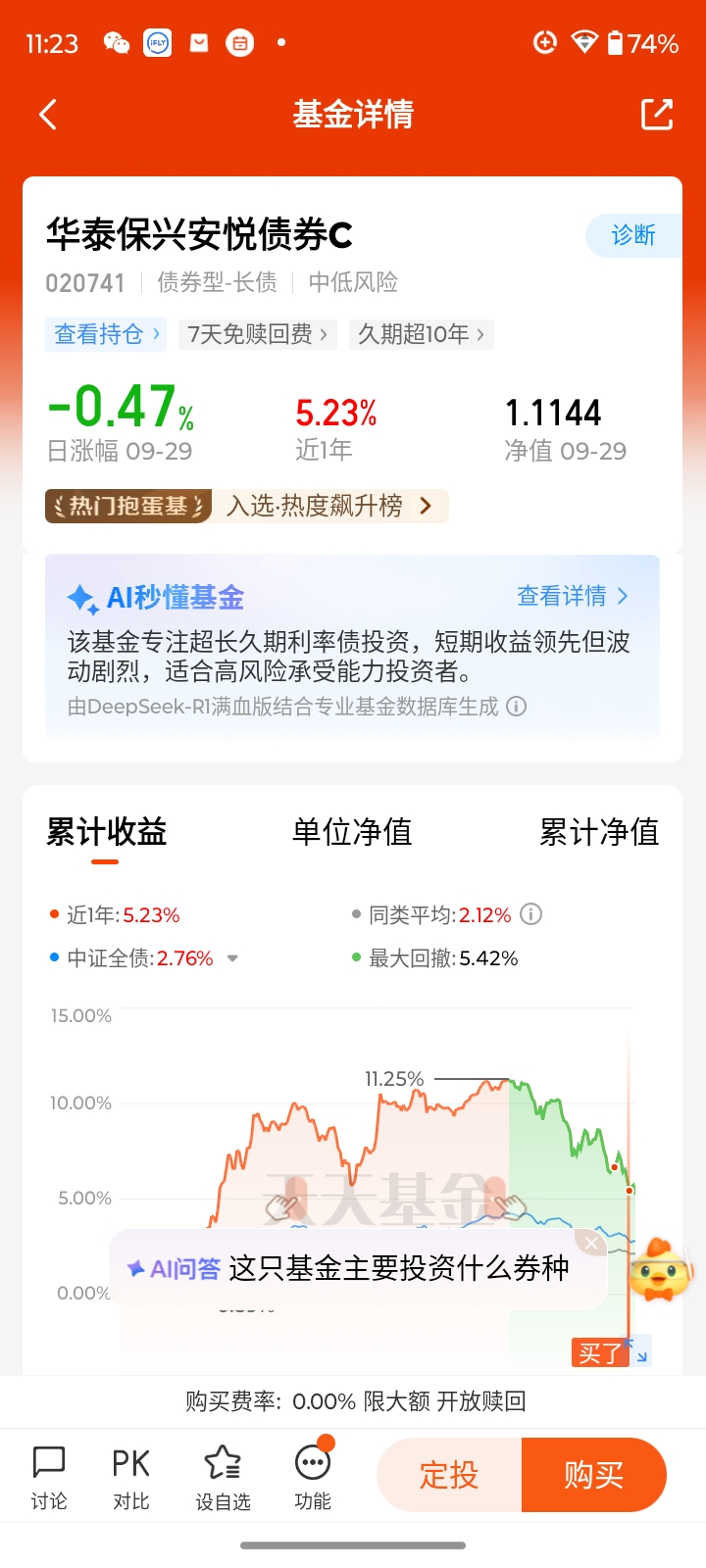The width and height of the screenshot is (706, 1568).
Task: Tap the 设自选 star icon
Action: coord(223,1477)
